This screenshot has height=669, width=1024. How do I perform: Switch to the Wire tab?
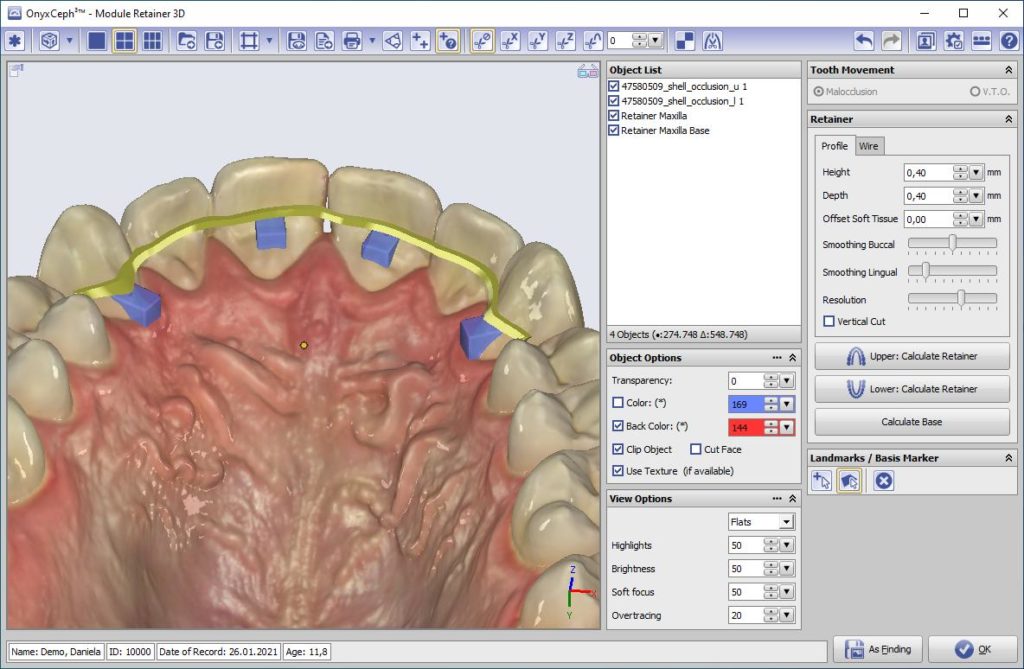click(869, 146)
